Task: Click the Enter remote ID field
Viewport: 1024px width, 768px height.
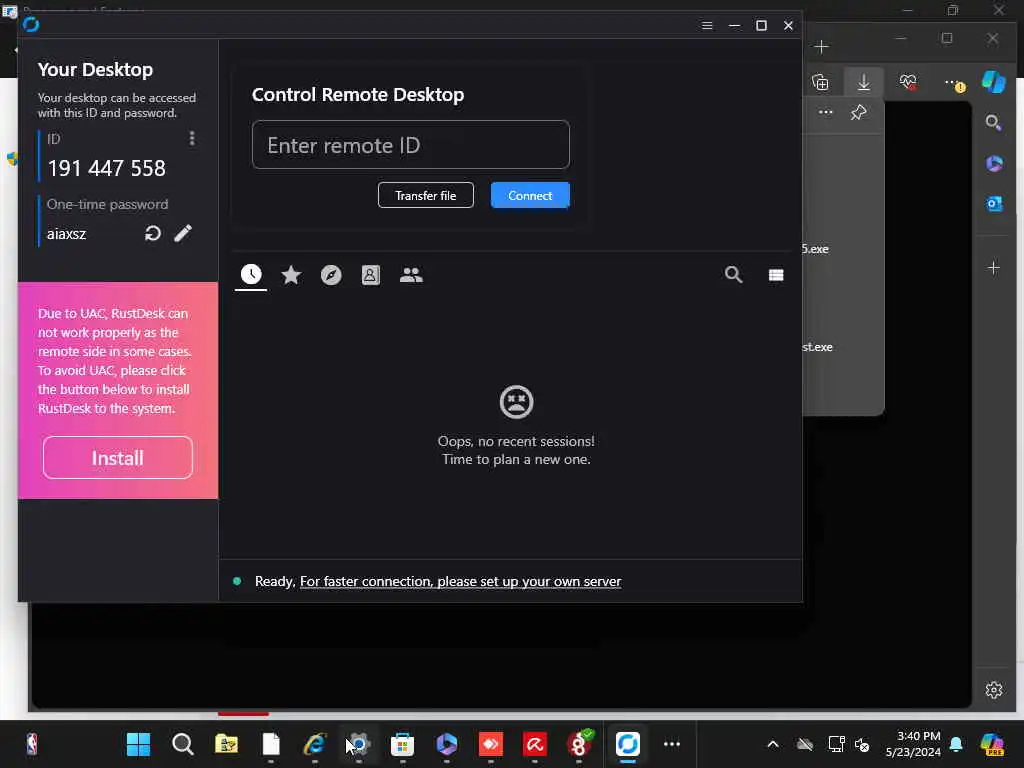Action: click(411, 145)
